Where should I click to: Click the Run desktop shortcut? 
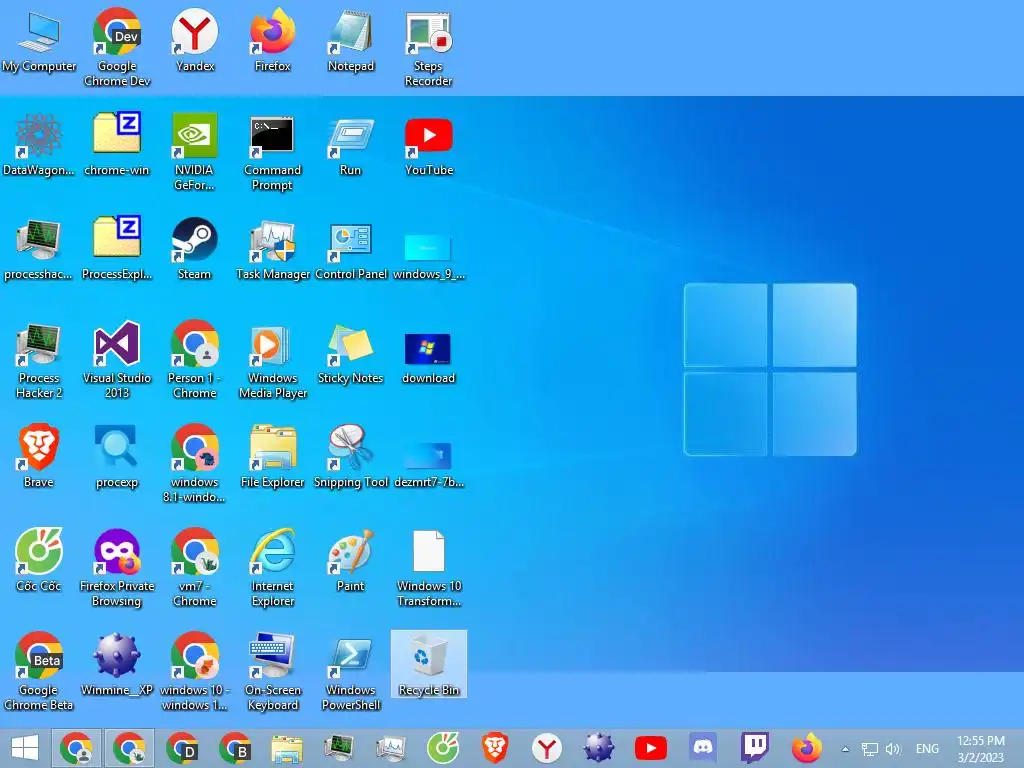pos(351,145)
